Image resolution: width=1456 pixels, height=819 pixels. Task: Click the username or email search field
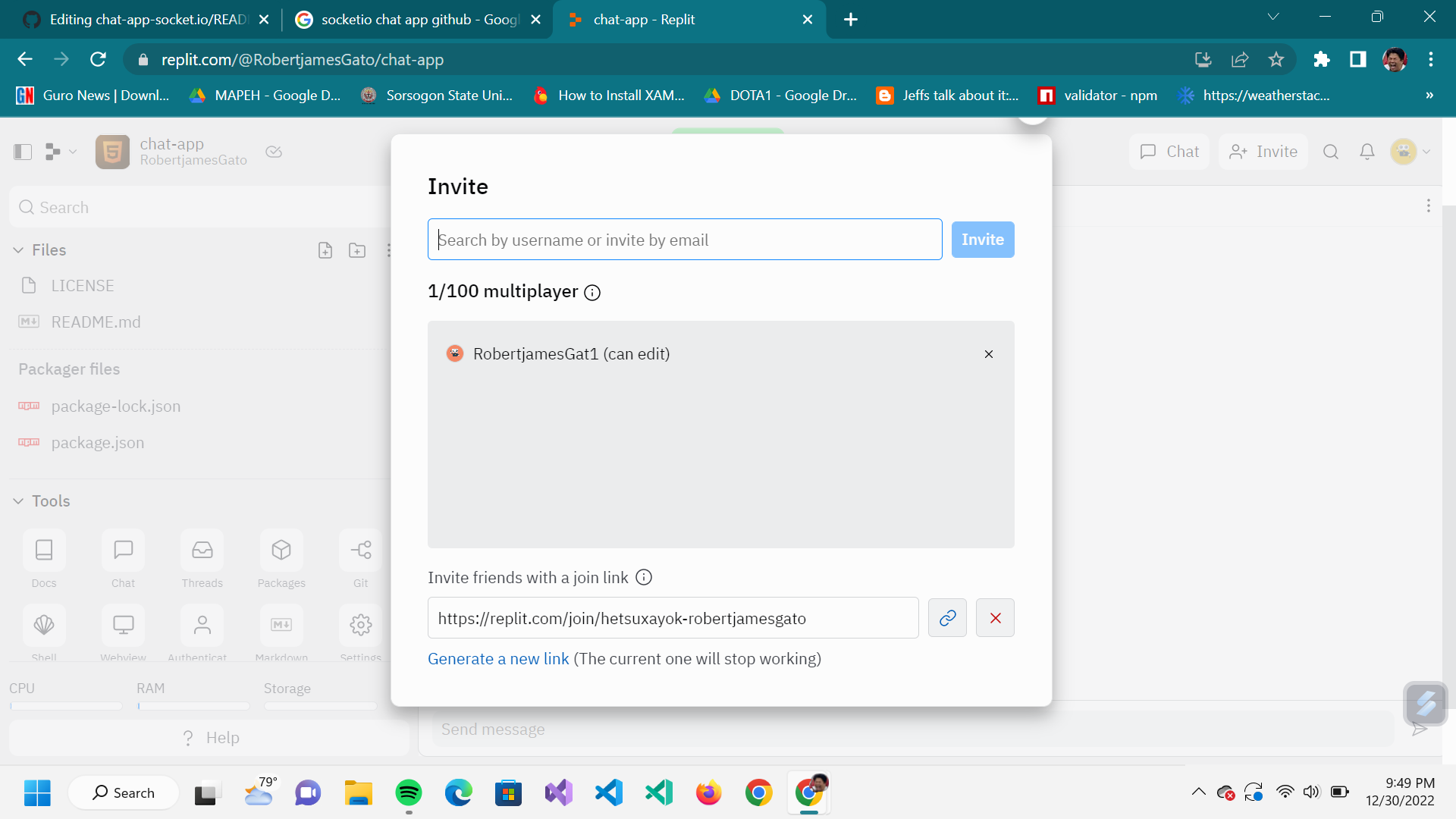(684, 240)
